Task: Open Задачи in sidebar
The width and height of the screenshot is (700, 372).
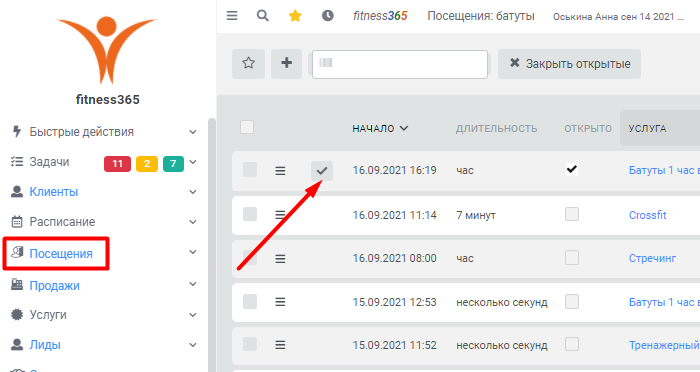Action: pyautogui.click(x=49, y=162)
